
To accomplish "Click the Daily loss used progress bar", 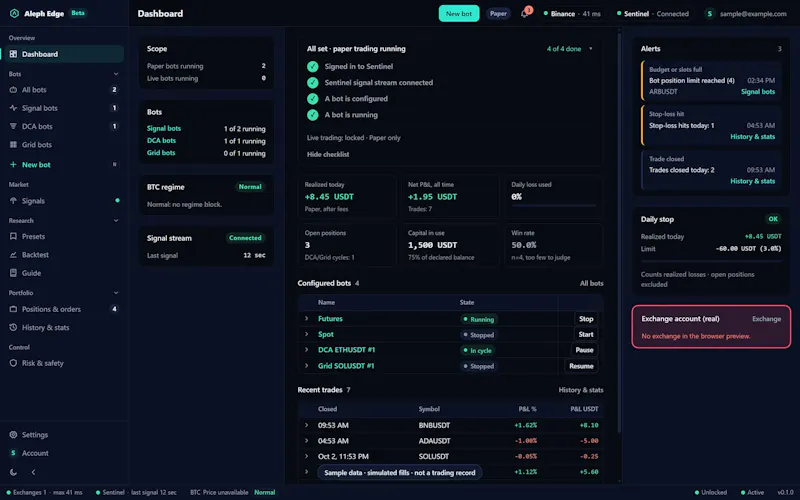I will tap(553, 206).
